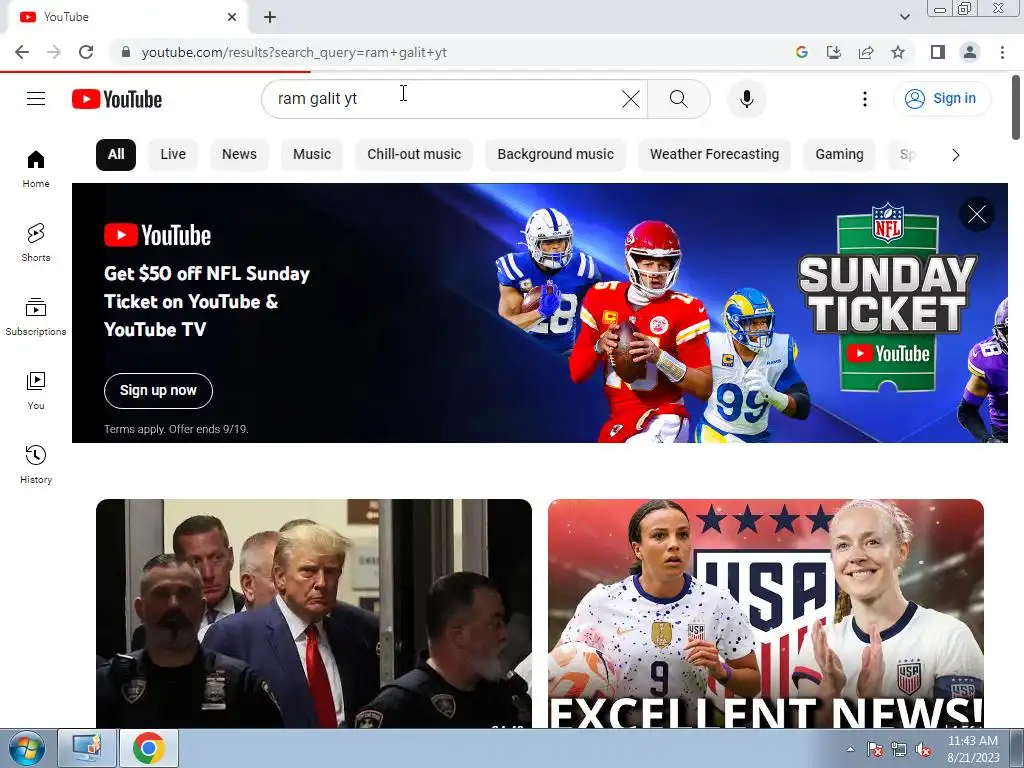Open a new browser tab
The height and width of the screenshot is (768, 1024).
(x=270, y=17)
